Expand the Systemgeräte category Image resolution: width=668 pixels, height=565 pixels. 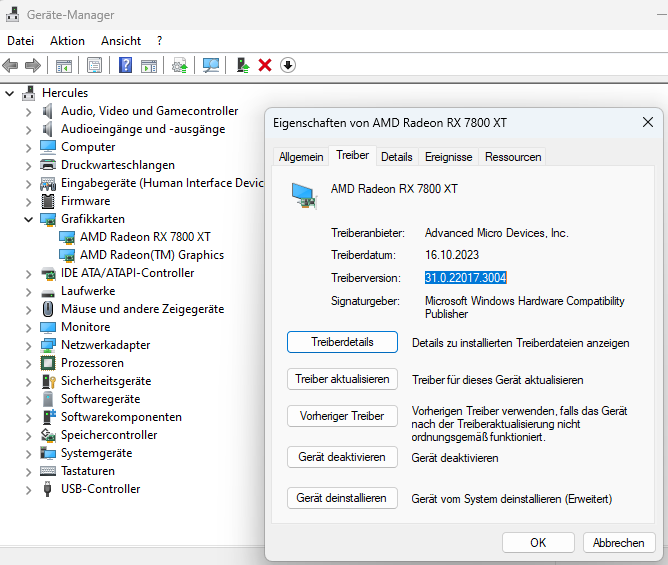[x=28, y=454]
